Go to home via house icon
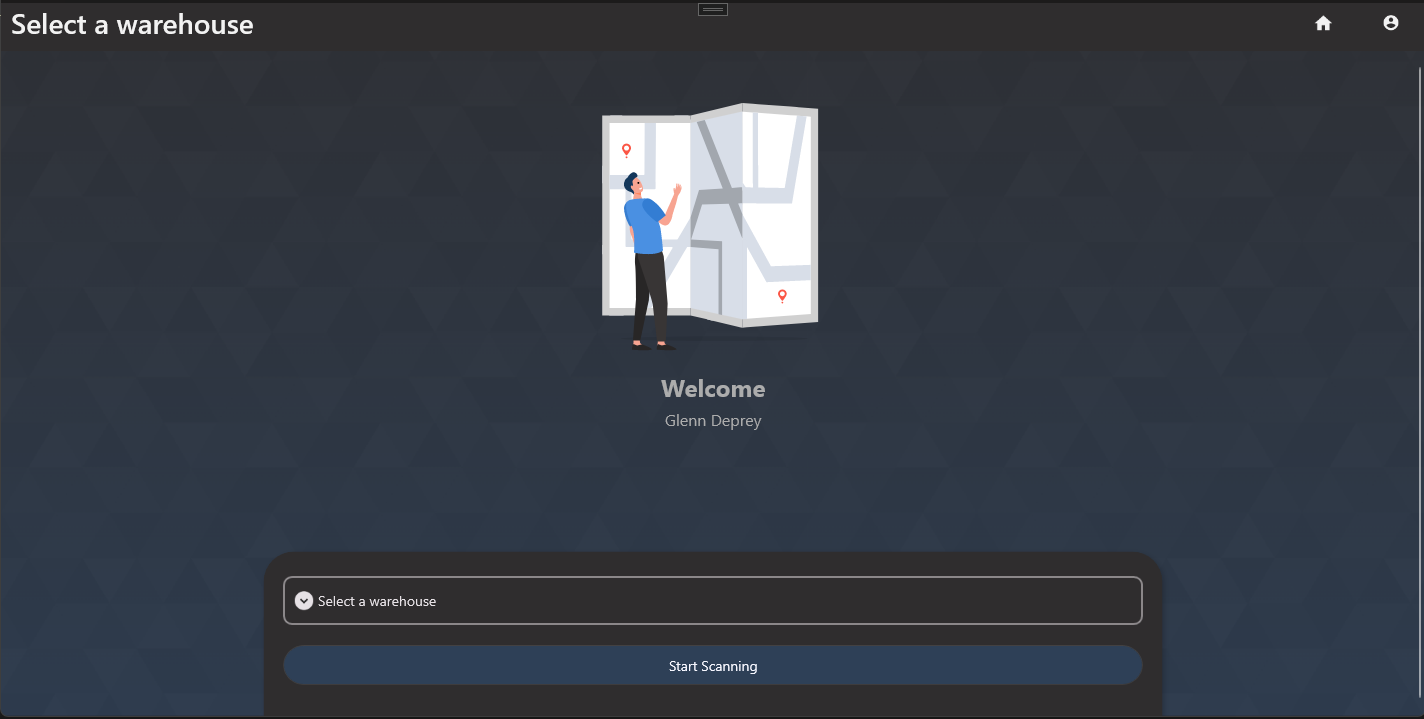The width and height of the screenshot is (1424, 719). tap(1323, 24)
